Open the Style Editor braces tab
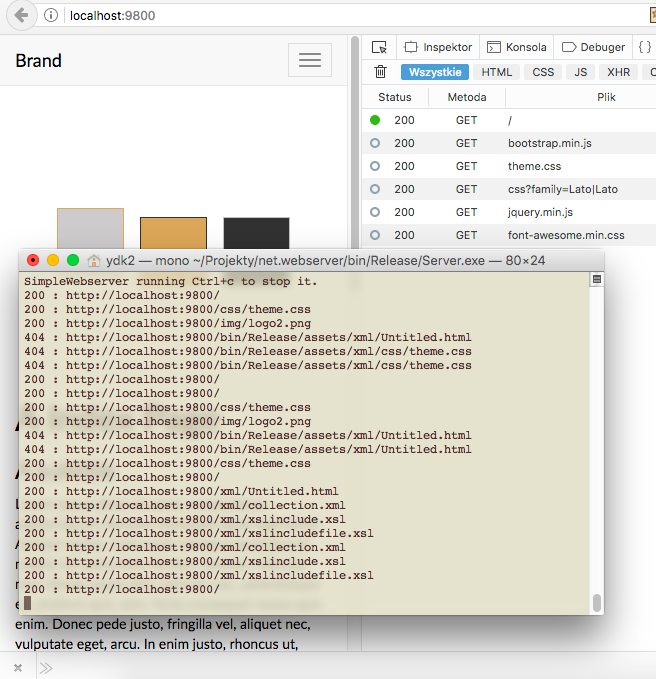The image size is (656, 679). click(645, 47)
